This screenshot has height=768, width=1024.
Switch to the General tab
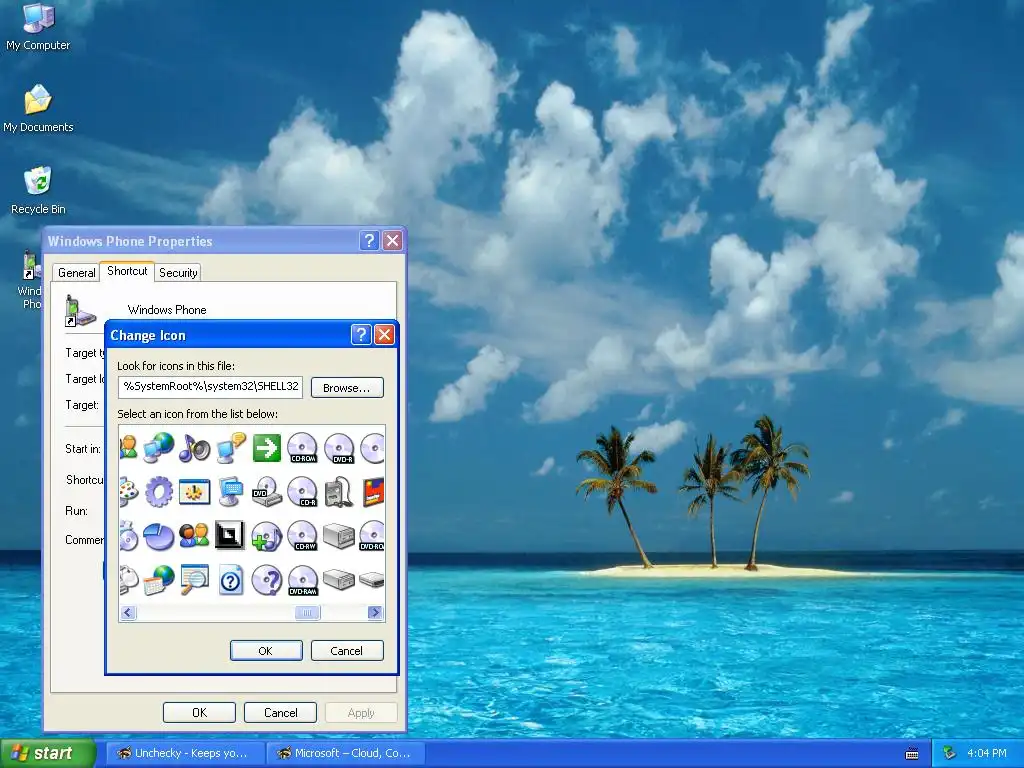pos(76,273)
